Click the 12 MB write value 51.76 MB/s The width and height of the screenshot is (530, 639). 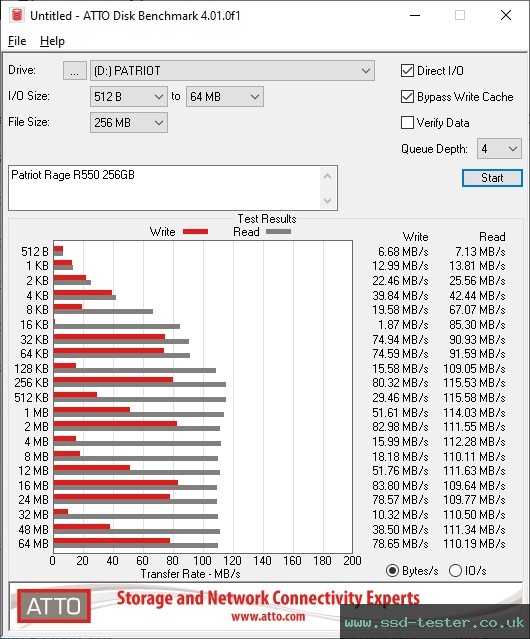[x=400, y=471]
